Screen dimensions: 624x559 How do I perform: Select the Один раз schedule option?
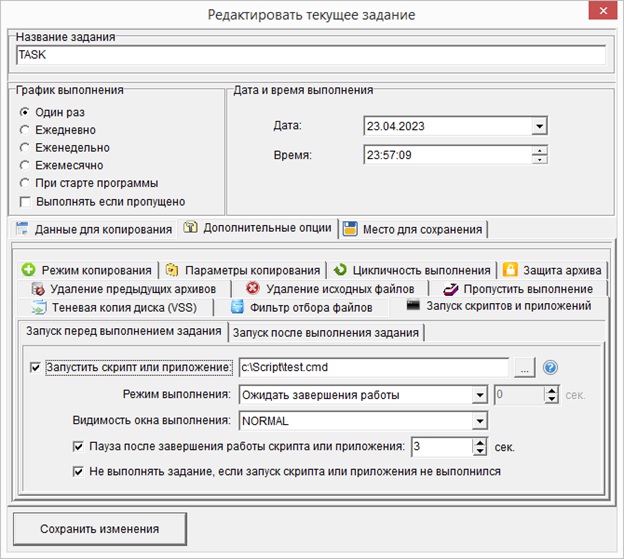[x=25, y=112]
